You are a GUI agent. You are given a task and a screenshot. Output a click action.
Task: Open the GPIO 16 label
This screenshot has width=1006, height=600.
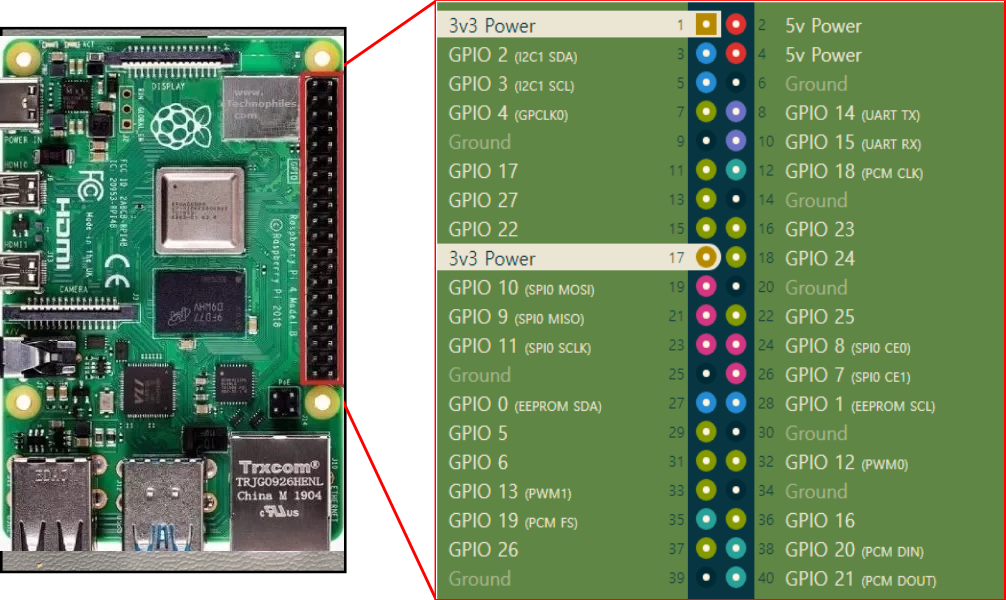point(820,520)
